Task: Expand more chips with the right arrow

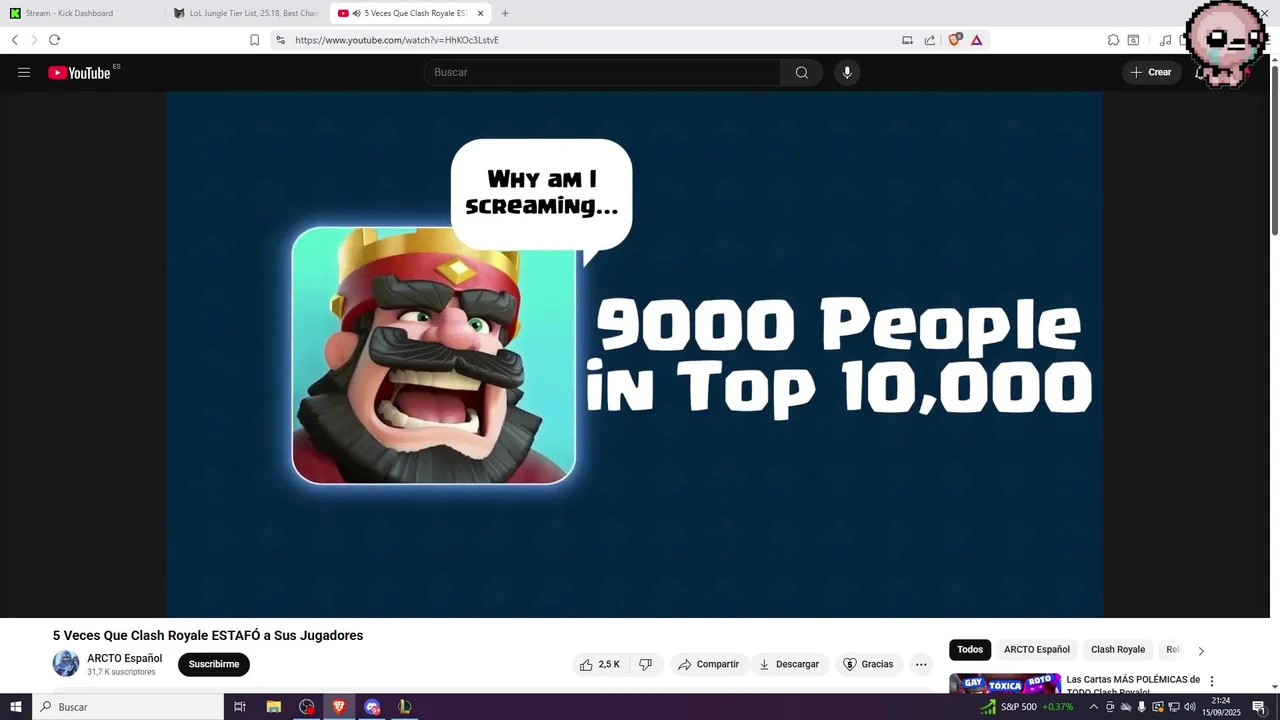Action: pyautogui.click(x=1201, y=651)
